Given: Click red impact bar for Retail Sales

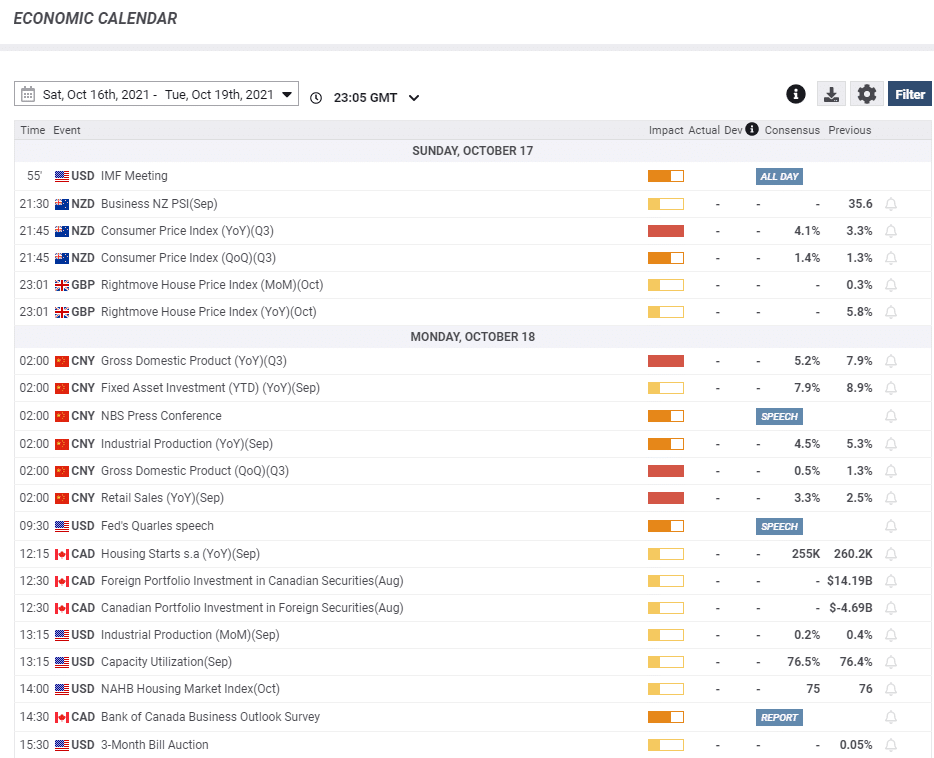Looking at the screenshot, I should coord(665,498).
